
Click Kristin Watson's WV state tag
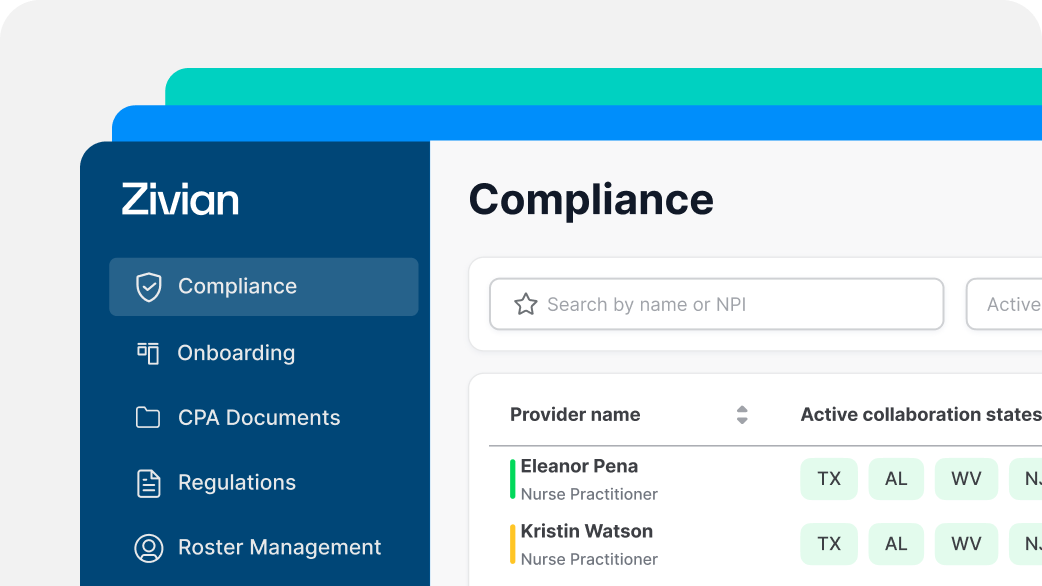click(x=966, y=544)
